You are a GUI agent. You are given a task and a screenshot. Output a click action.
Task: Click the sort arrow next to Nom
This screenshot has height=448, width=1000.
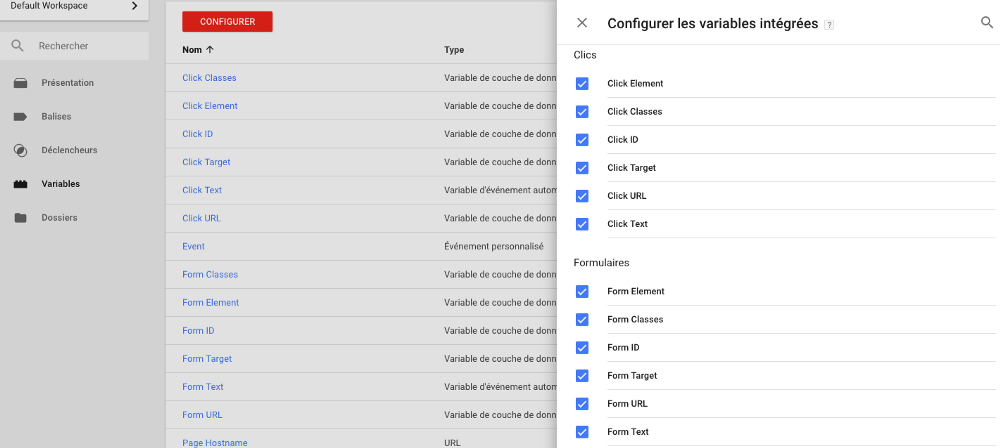click(x=210, y=50)
